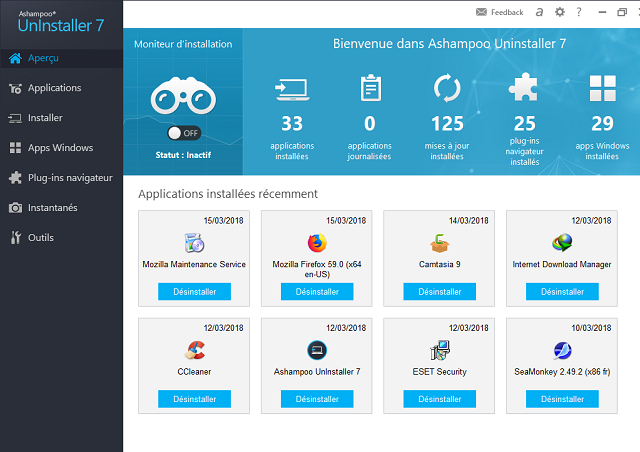
Task: Click the Moniteur d'installation heading
Action: coord(183,44)
